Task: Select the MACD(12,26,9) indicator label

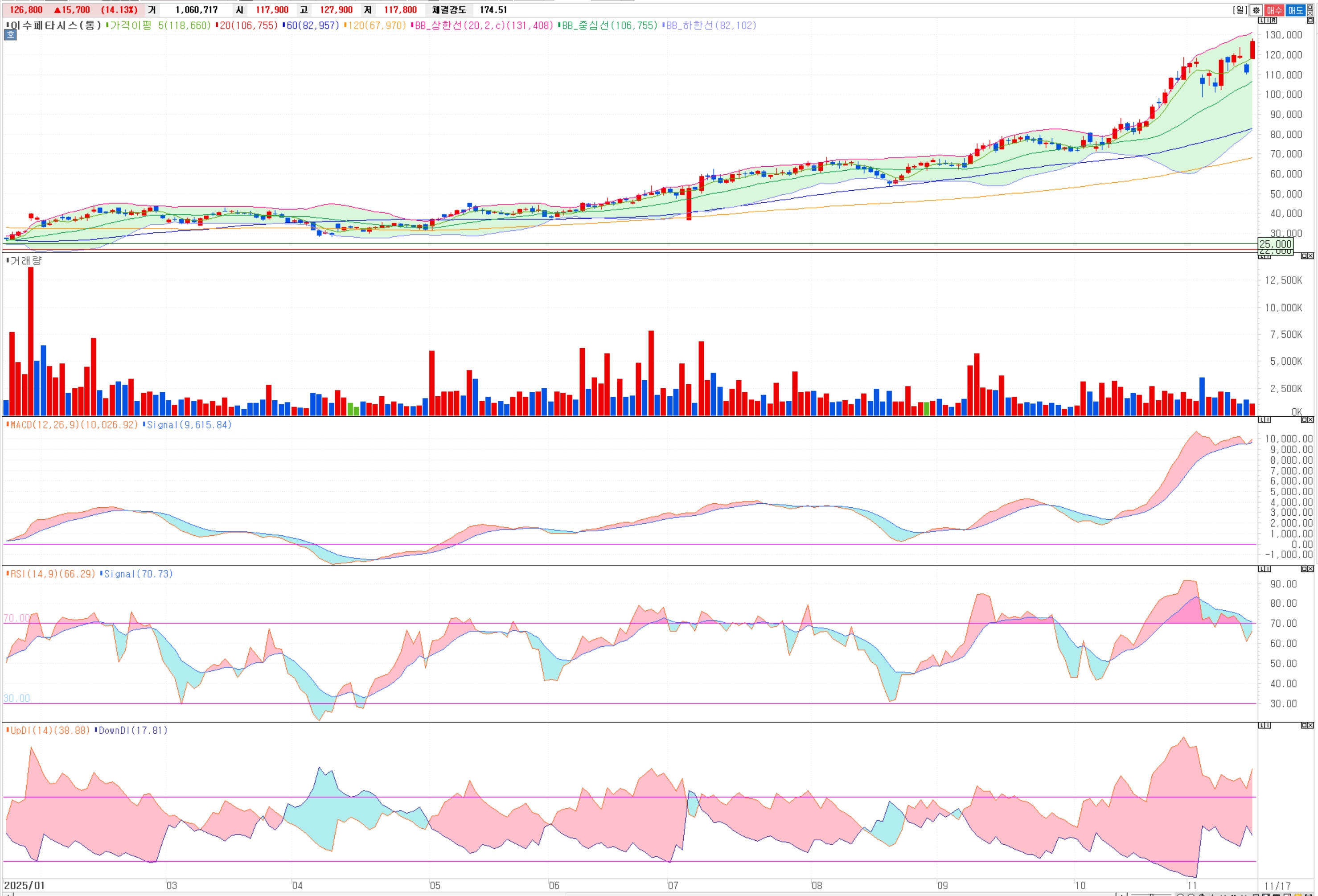Action: click(x=74, y=425)
